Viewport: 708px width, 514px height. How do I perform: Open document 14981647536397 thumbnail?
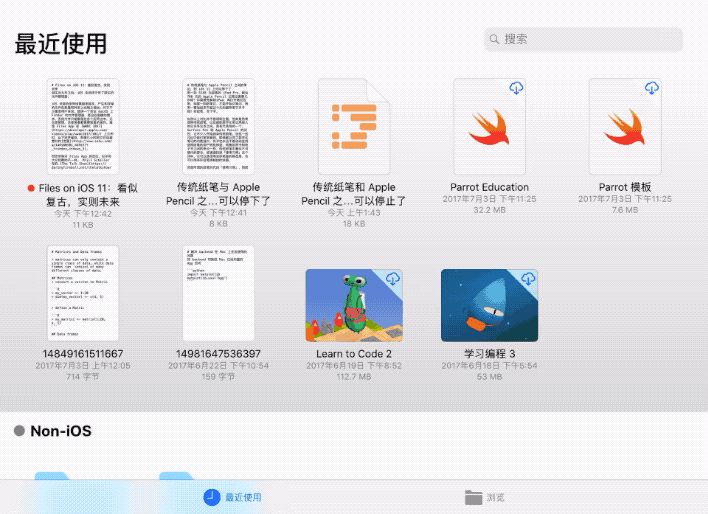click(219, 293)
